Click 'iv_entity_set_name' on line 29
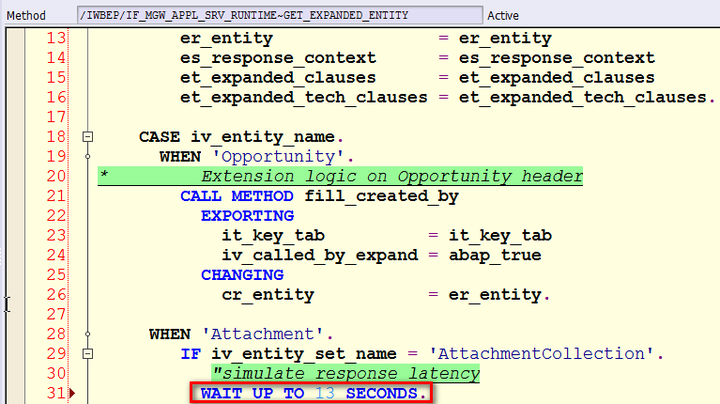The height and width of the screenshot is (404, 720). click(304, 354)
